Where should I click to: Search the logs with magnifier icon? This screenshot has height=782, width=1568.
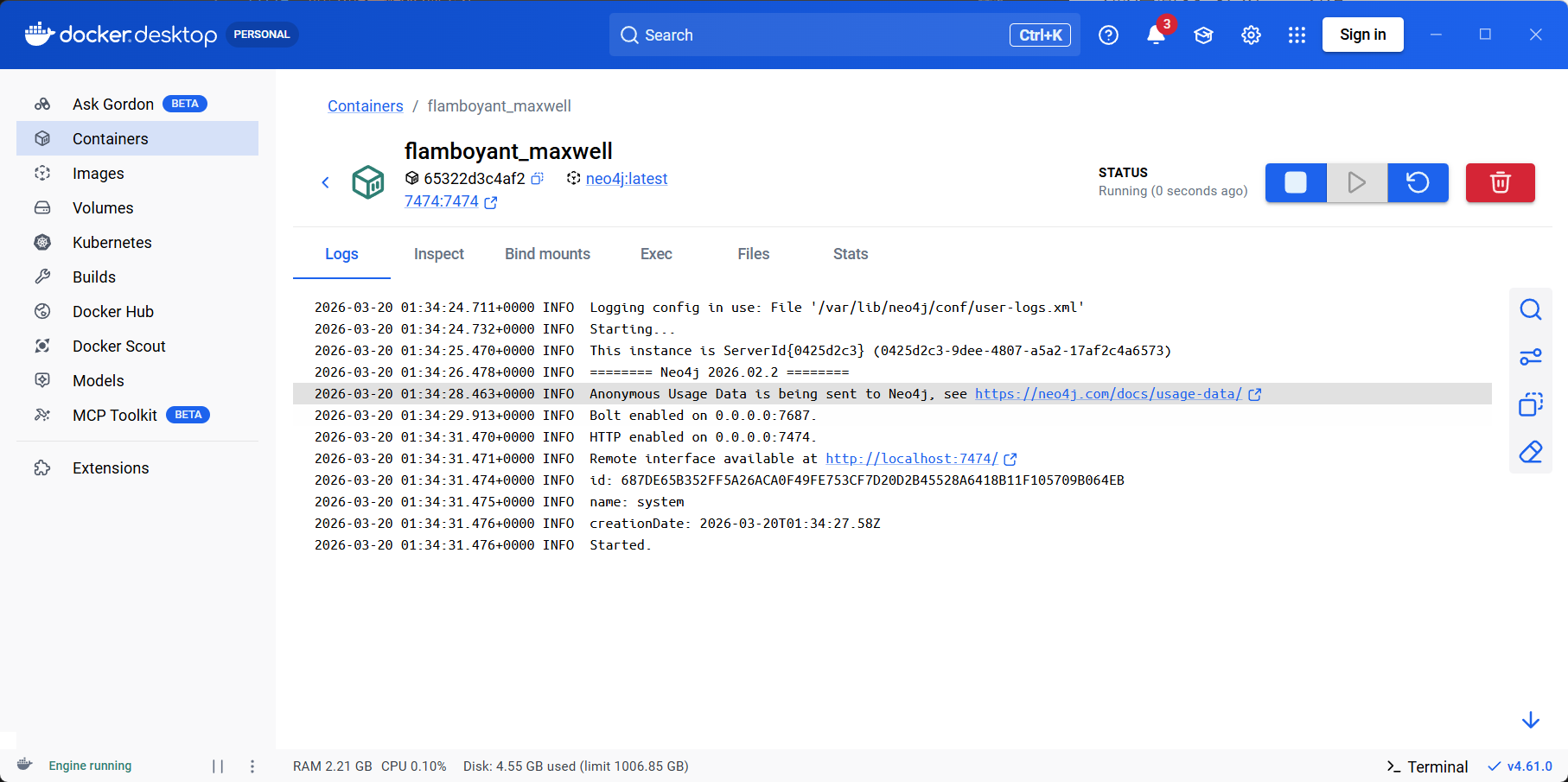coord(1531,309)
